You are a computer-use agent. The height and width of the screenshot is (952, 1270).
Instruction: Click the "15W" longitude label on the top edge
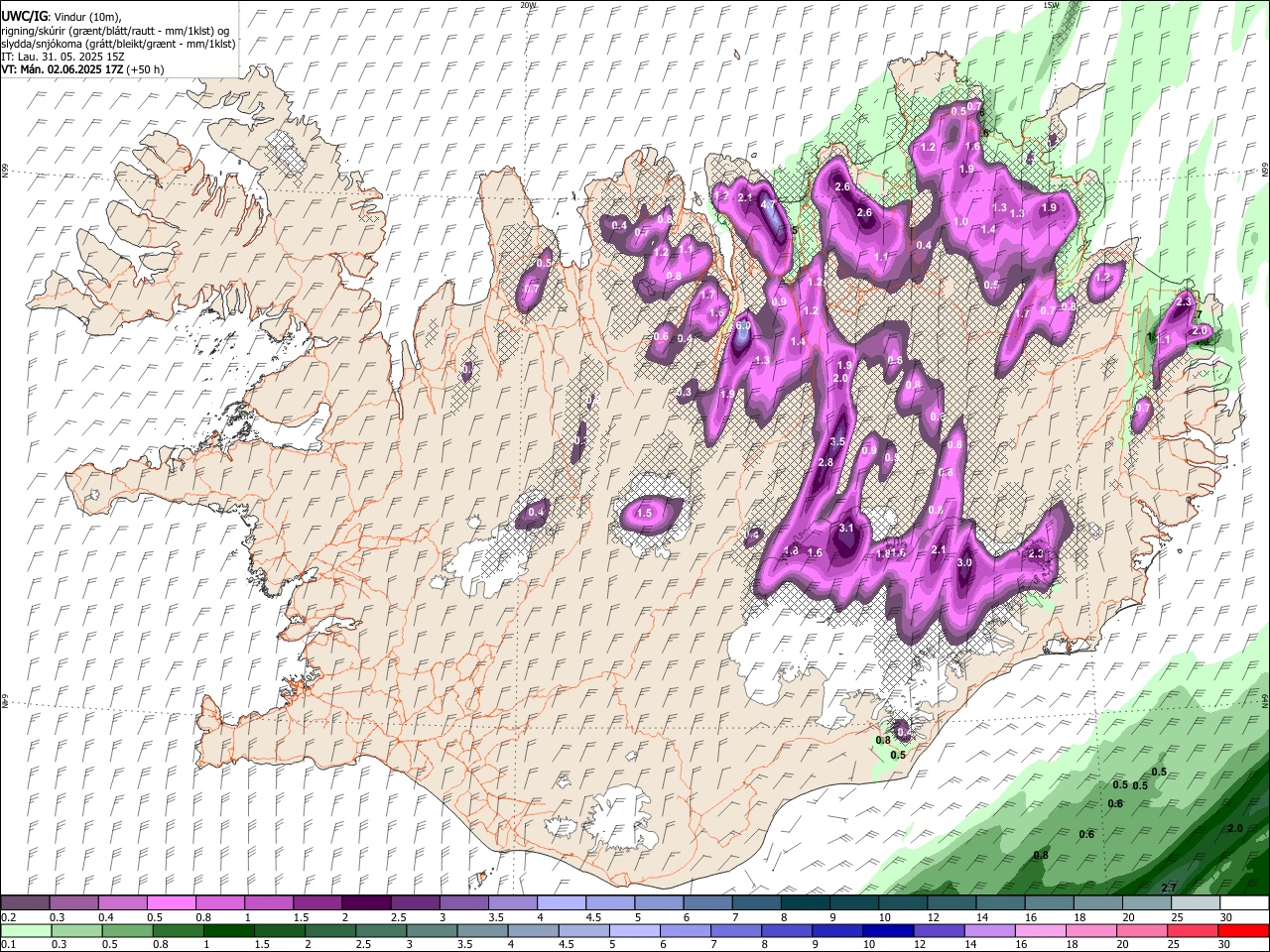pos(1051,5)
